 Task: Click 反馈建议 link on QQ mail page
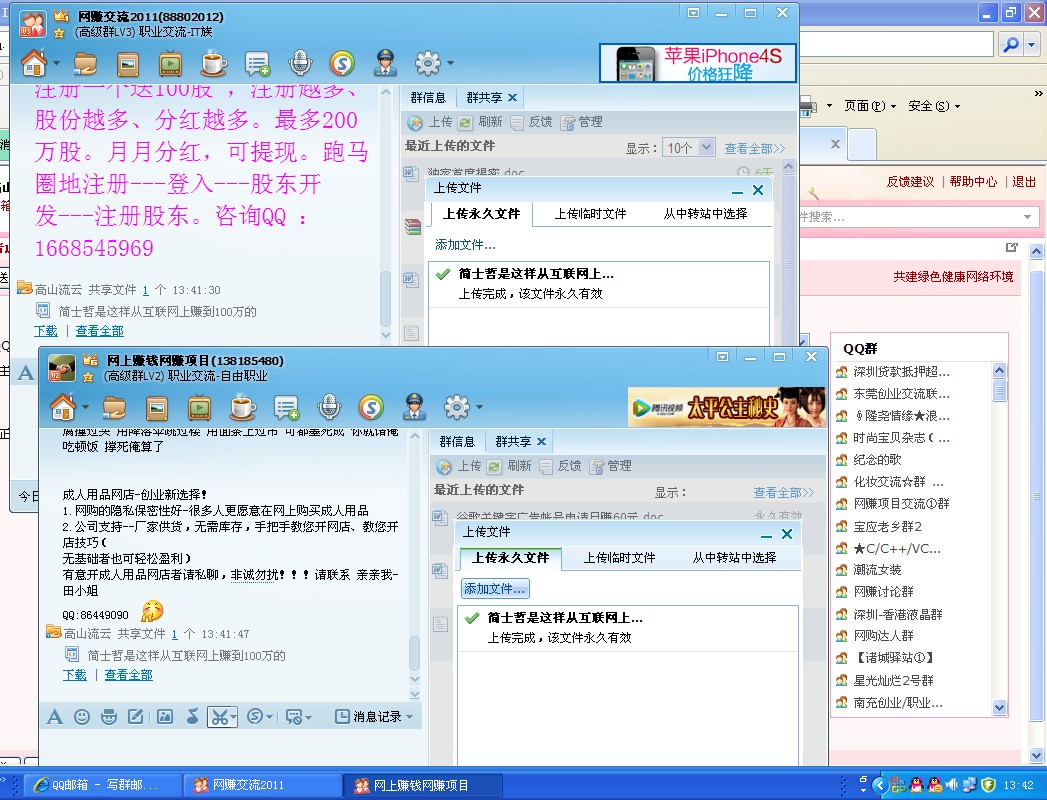[910, 182]
